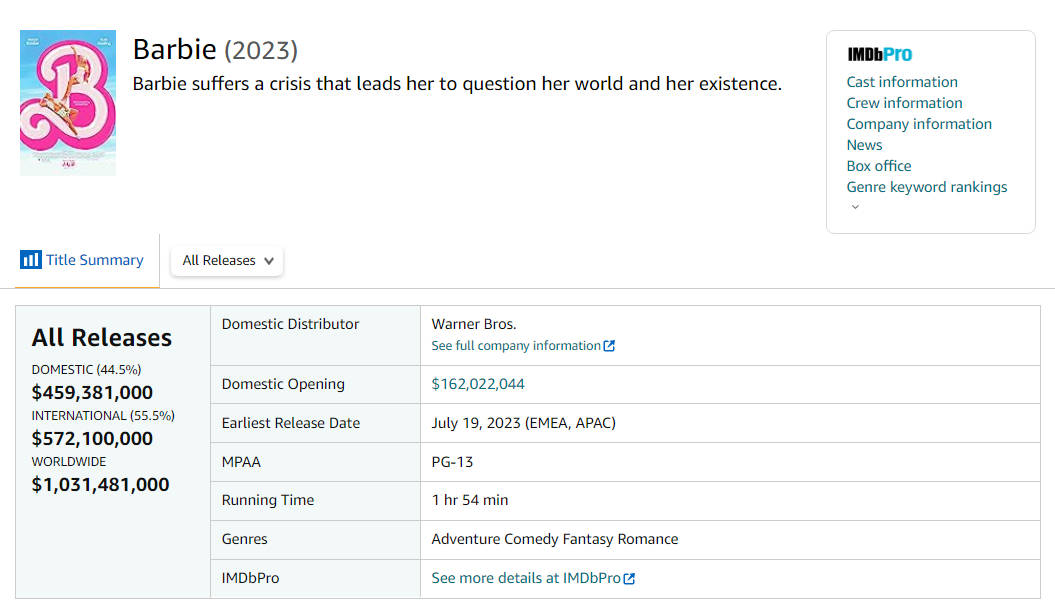
Task: Open the All Releases dropdown
Action: click(x=227, y=260)
